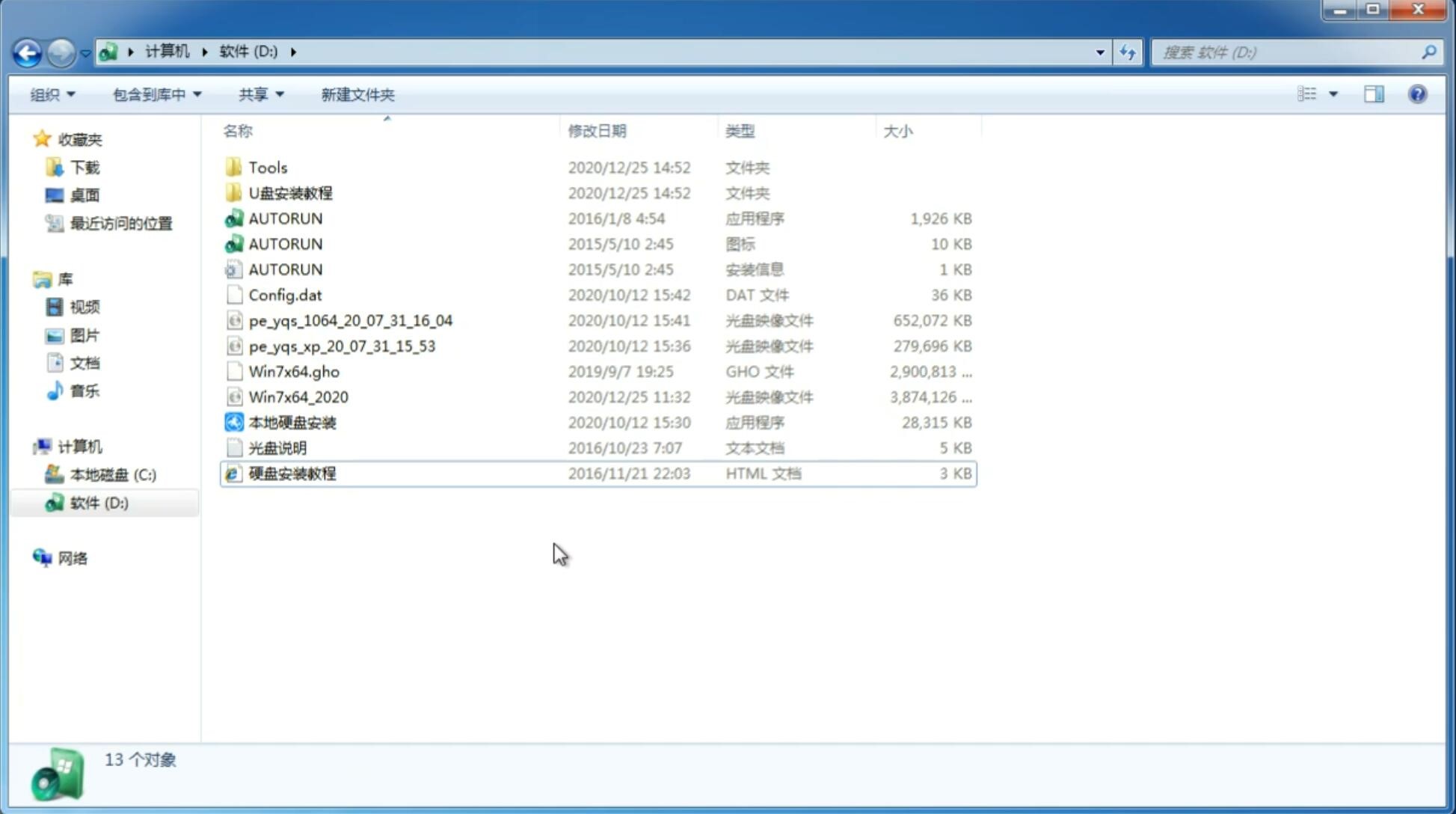Image resolution: width=1456 pixels, height=814 pixels.
Task: Open Win7x64.gho backup file
Action: tap(295, 371)
